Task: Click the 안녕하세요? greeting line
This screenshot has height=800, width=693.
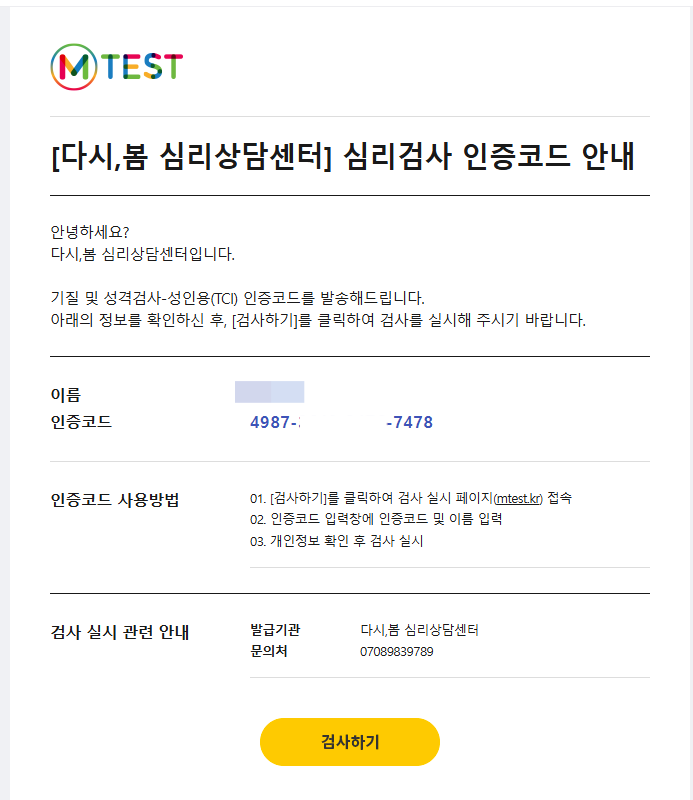Action: tap(90, 232)
